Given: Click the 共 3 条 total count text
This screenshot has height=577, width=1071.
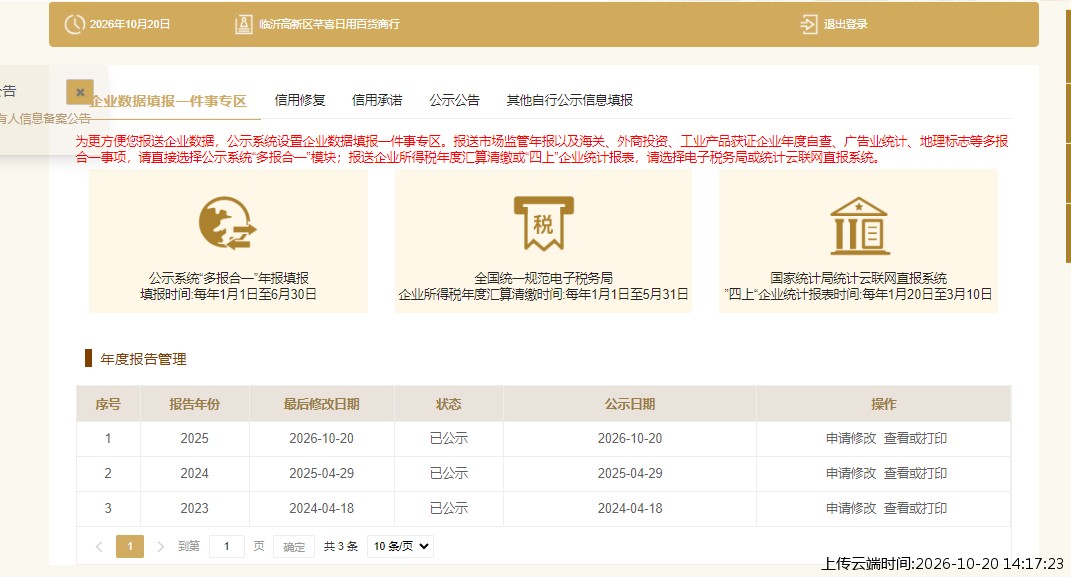Looking at the screenshot, I should (x=341, y=546).
